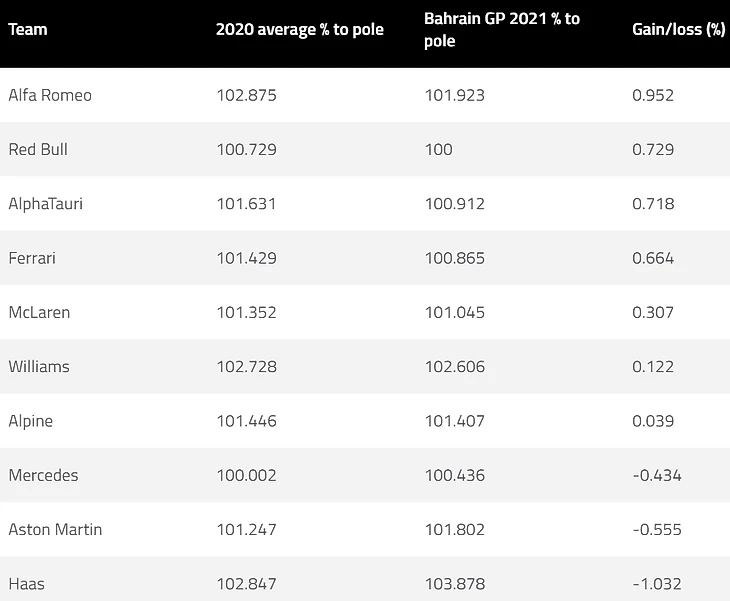This screenshot has width=730, height=601.
Task: Select Williams's 102.606 Bahrain value
Action: point(454,367)
